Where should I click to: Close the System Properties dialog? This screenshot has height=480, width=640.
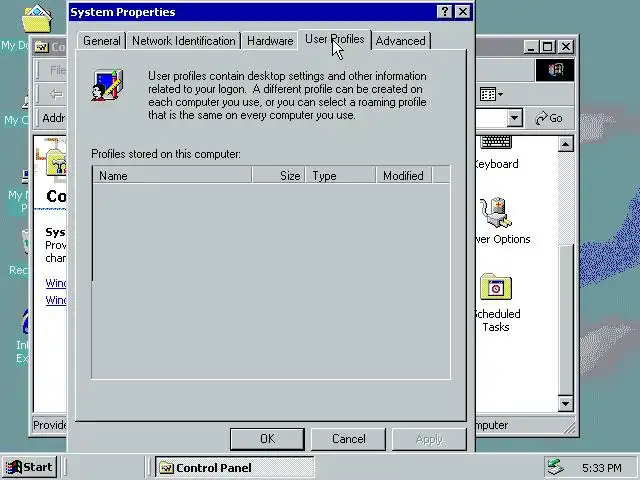point(462,12)
